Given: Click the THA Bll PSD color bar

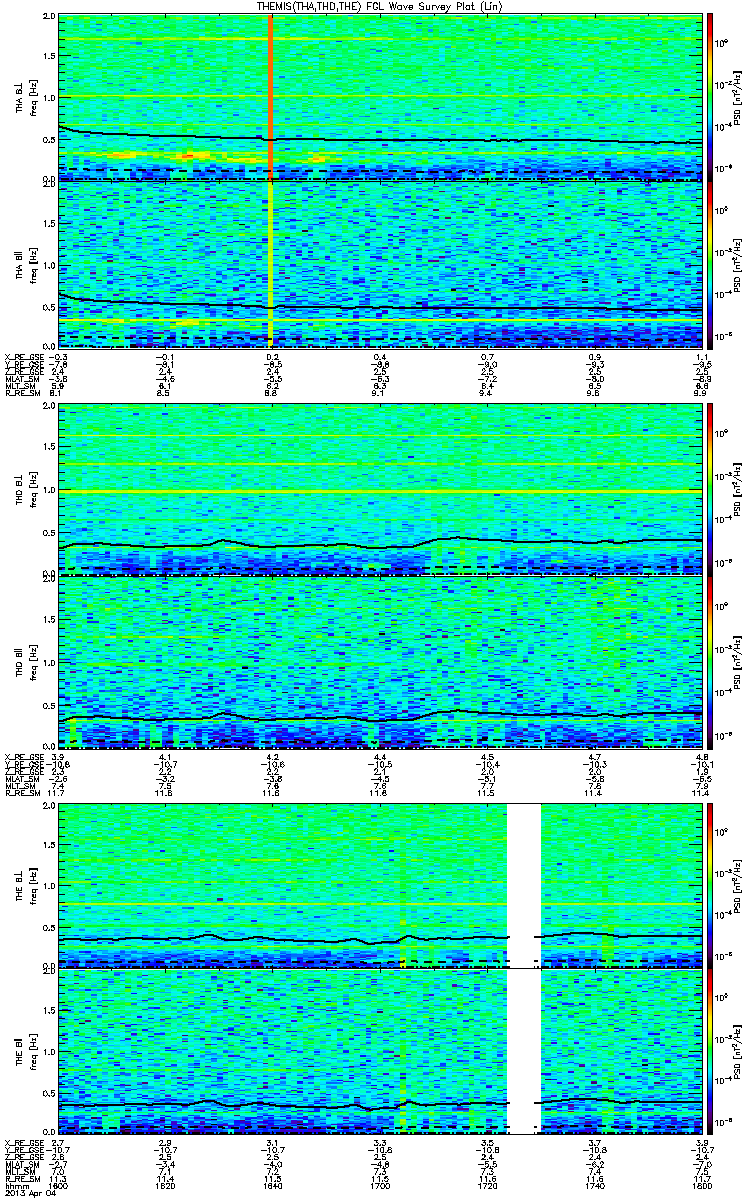Looking at the screenshot, I should [x=711, y=264].
